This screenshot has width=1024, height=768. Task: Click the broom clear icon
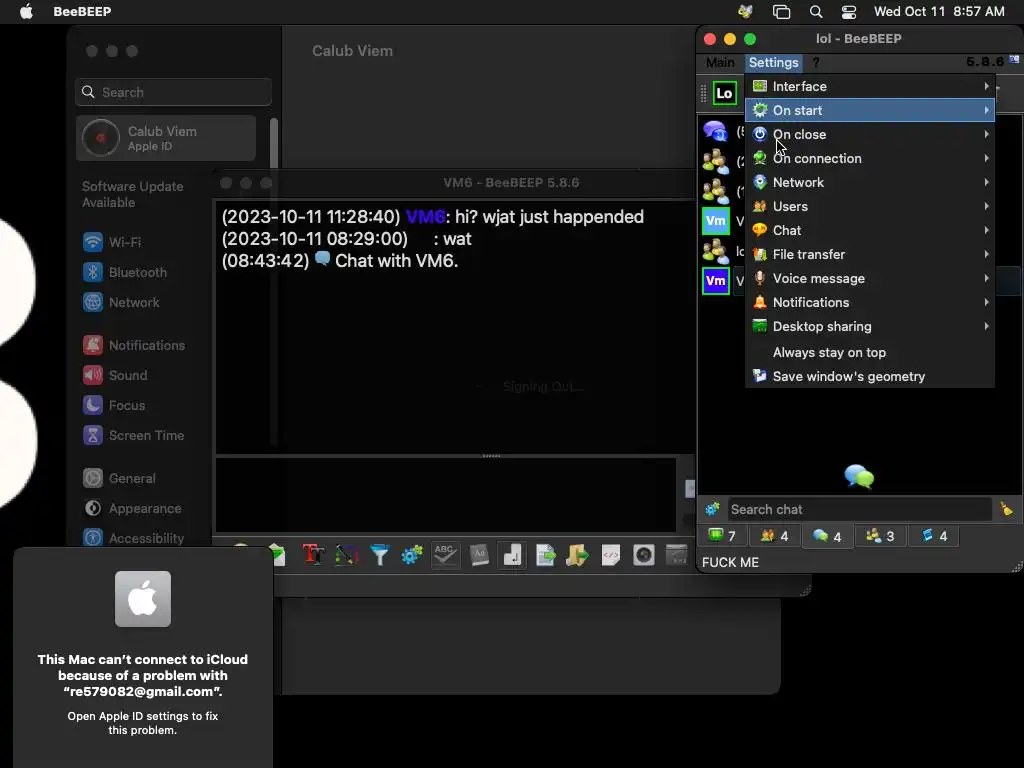point(1006,509)
